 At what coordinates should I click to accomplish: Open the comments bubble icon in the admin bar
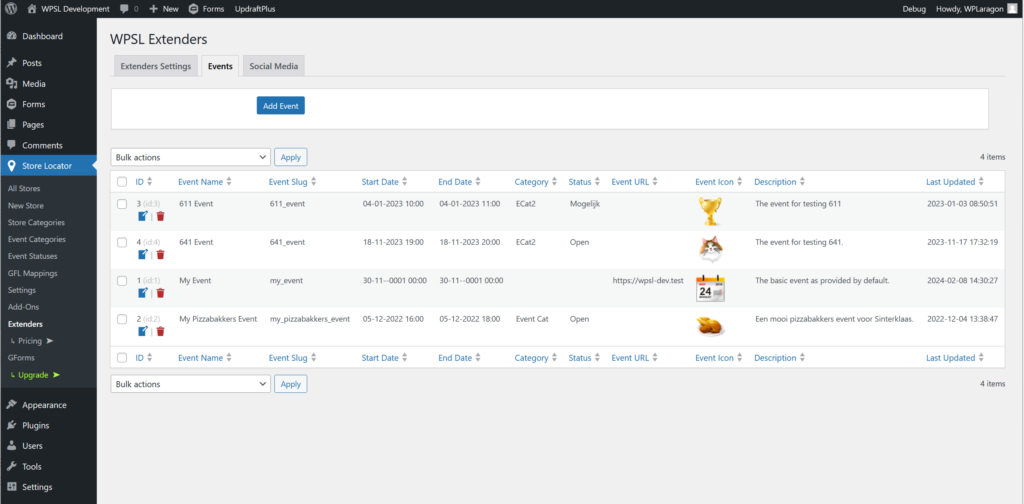(x=124, y=8)
